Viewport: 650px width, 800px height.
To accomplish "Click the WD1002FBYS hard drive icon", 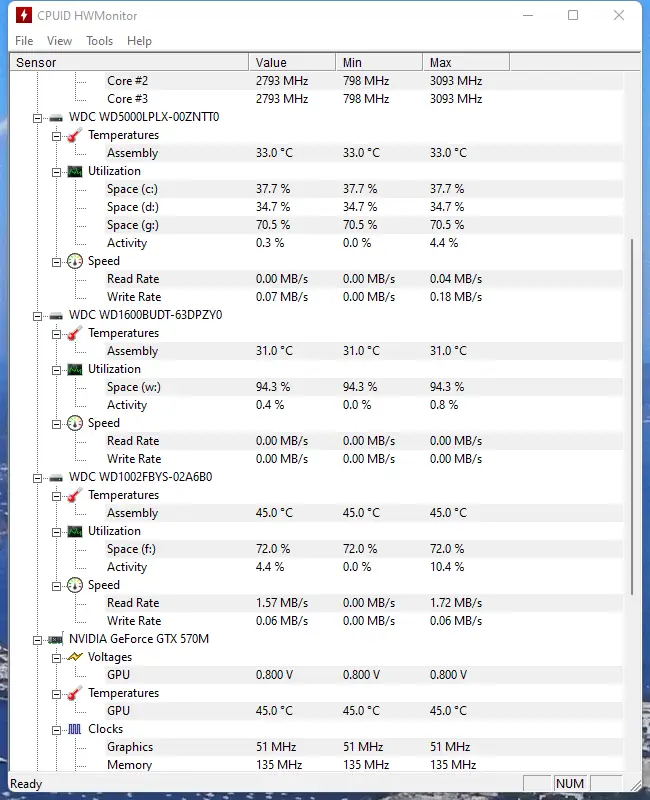I will click(x=56, y=477).
